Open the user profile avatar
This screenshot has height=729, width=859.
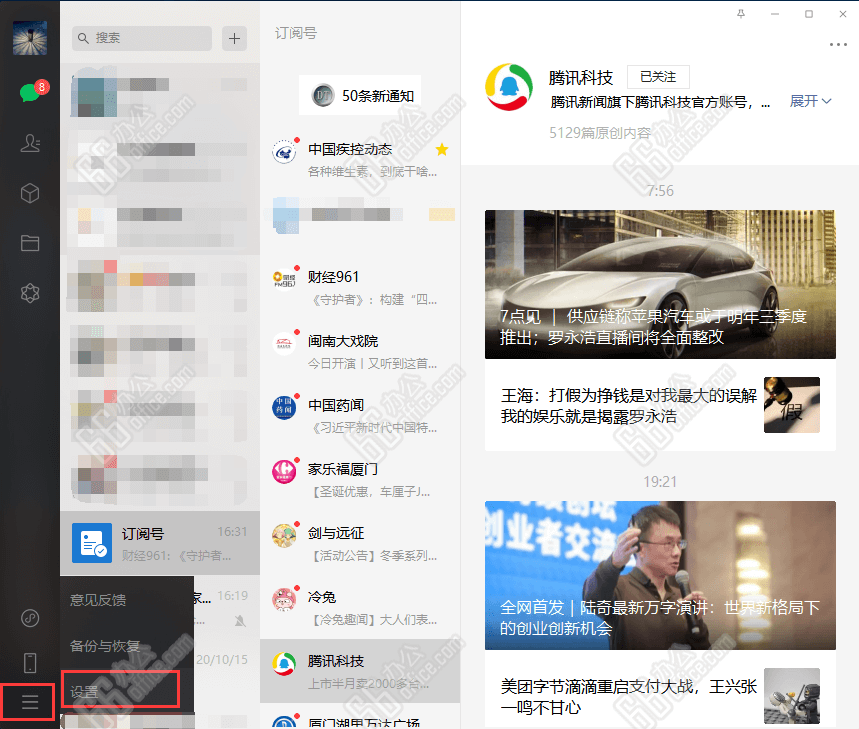point(30,38)
